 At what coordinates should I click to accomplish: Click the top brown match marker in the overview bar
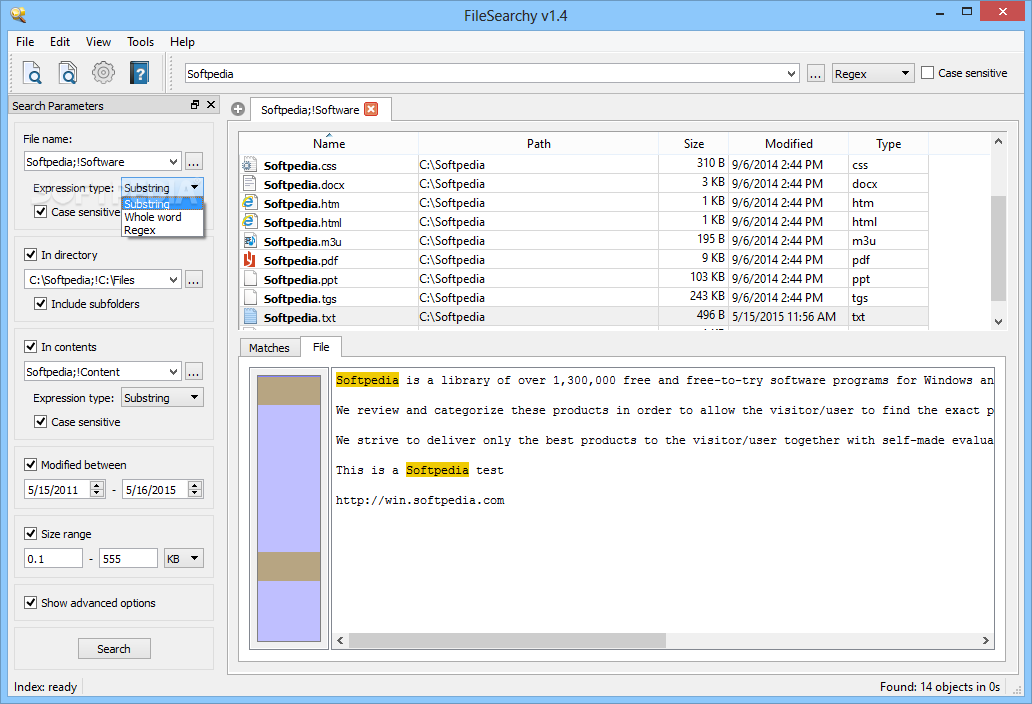coord(289,390)
